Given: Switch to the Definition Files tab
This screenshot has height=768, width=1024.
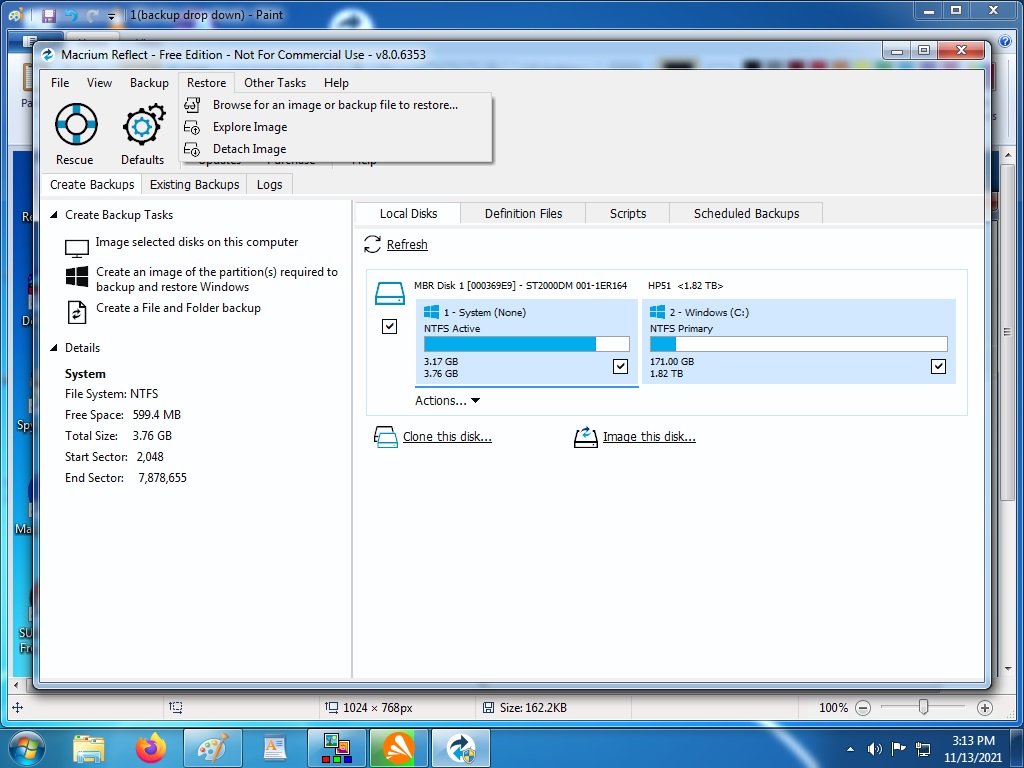Looking at the screenshot, I should (x=523, y=214).
